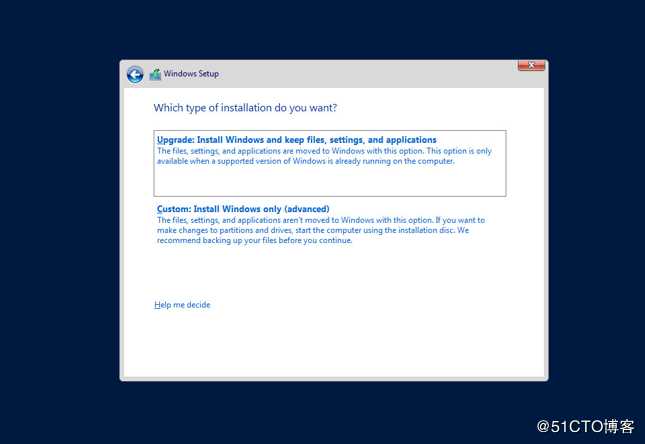Choose Upgrade: Install Windows and keep files
The width and height of the screenshot is (645, 444).
click(x=329, y=163)
